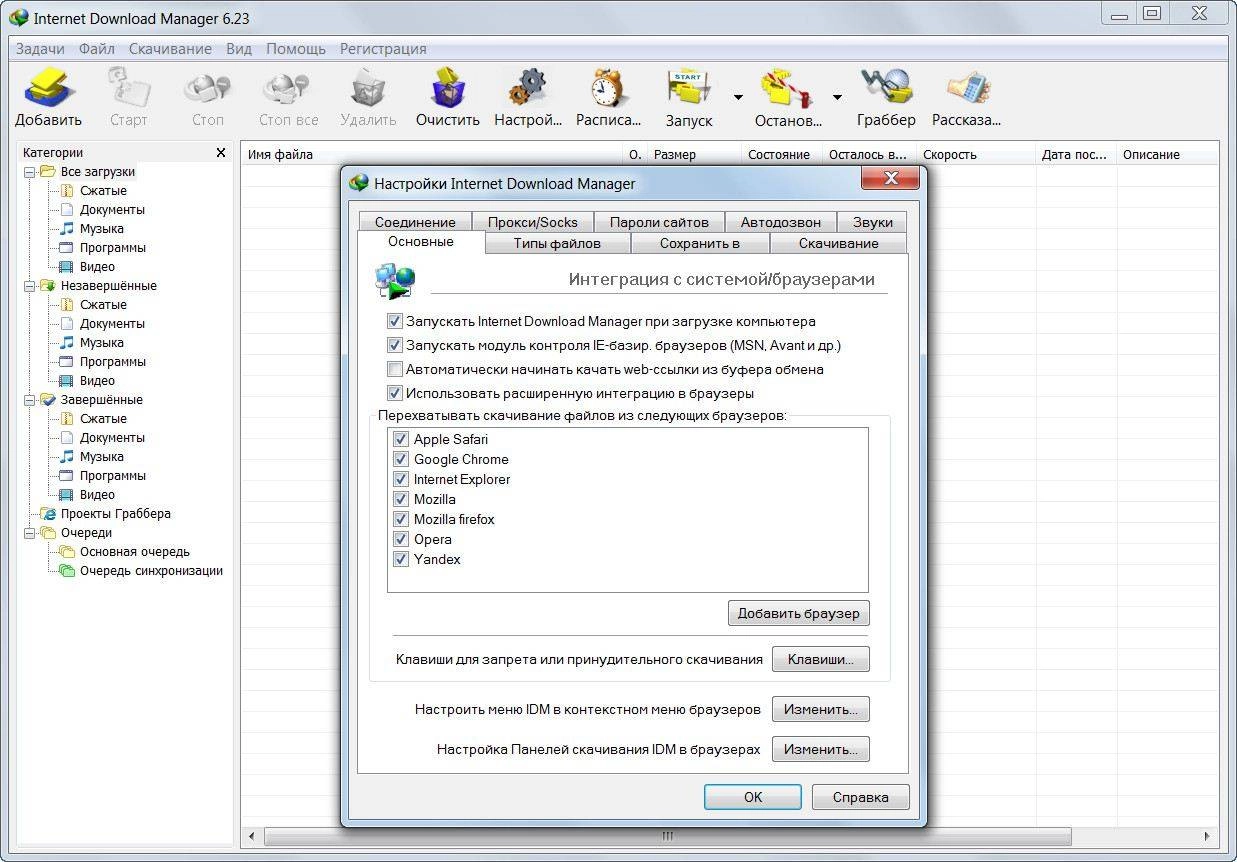1237x862 pixels.
Task: Select Сжатые under Все загрузки
Action: [x=103, y=191]
